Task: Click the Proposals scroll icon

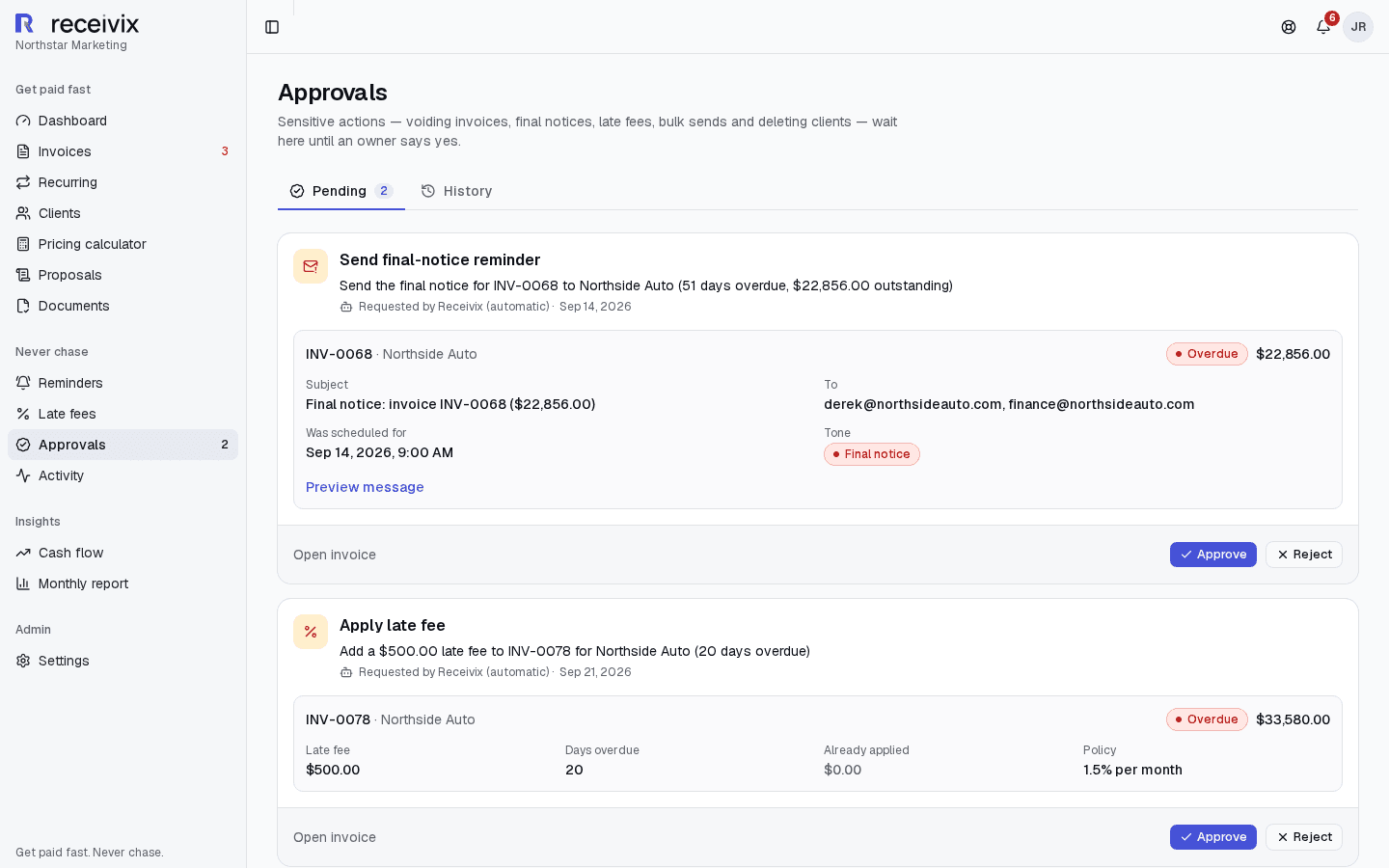Action: click(x=23, y=275)
